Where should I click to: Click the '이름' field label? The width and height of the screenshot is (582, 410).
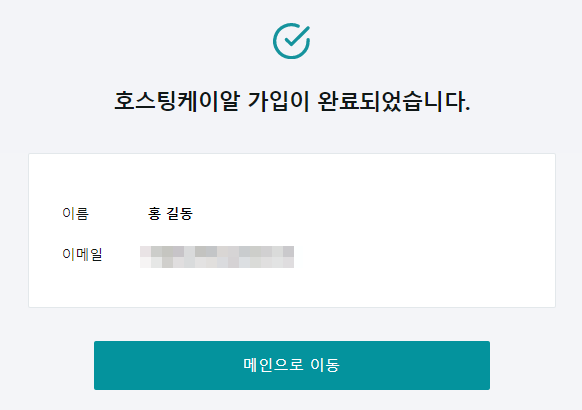pyautogui.click(x=76, y=214)
